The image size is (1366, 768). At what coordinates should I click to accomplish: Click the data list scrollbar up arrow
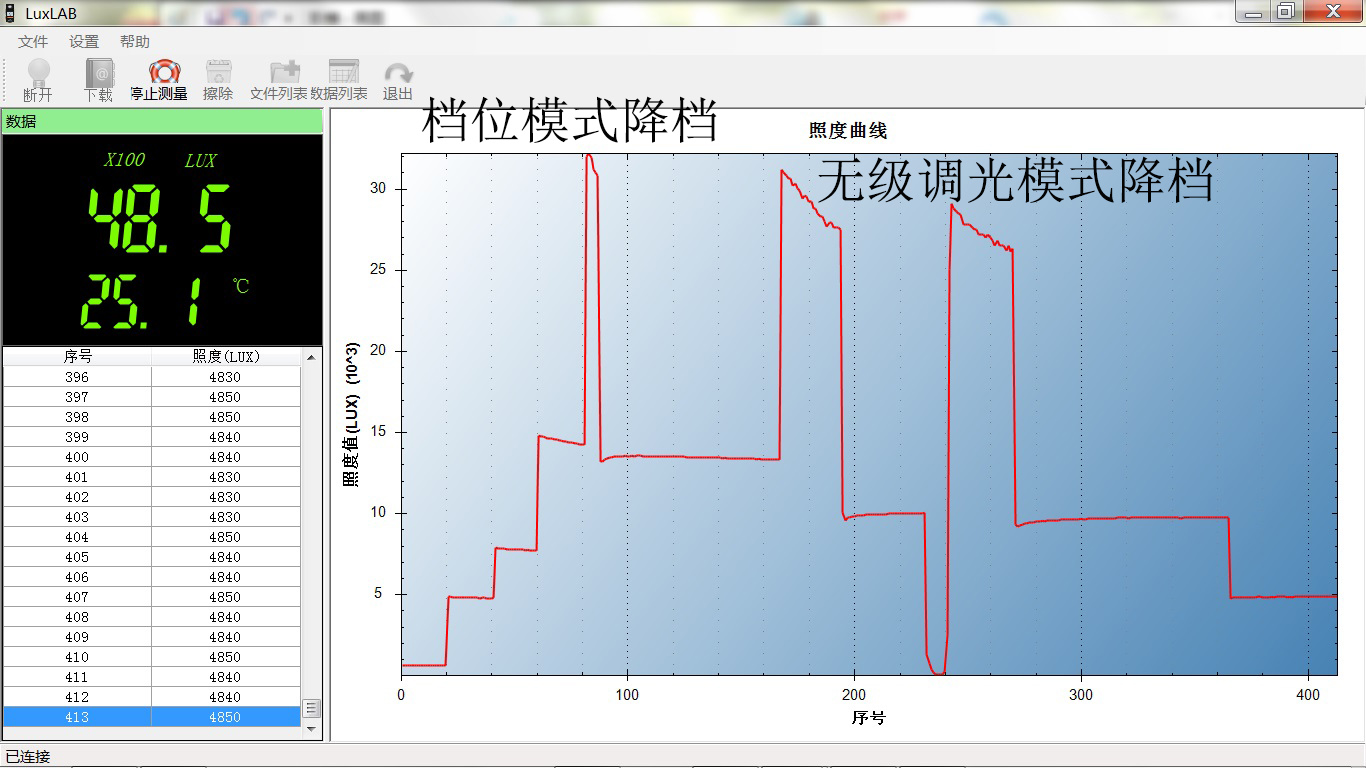pyautogui.click(x=311, y=357)
